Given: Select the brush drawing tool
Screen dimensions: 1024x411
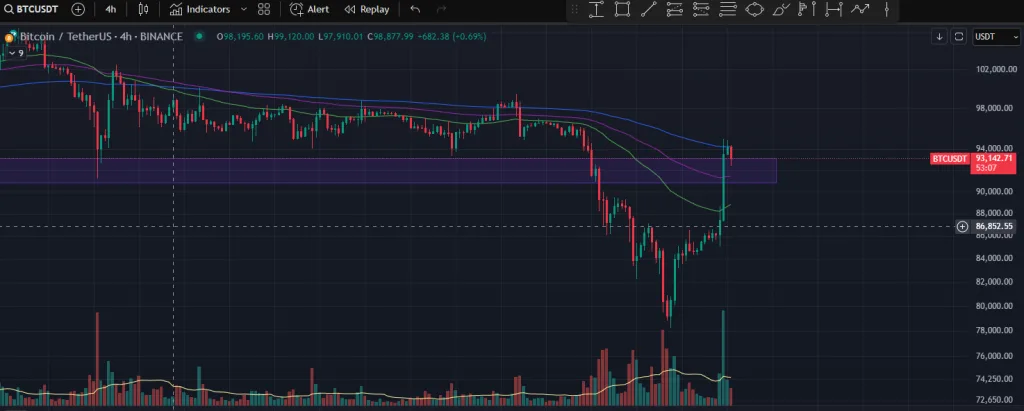Looking at the screenshot, I should click(x=780, y=10).
